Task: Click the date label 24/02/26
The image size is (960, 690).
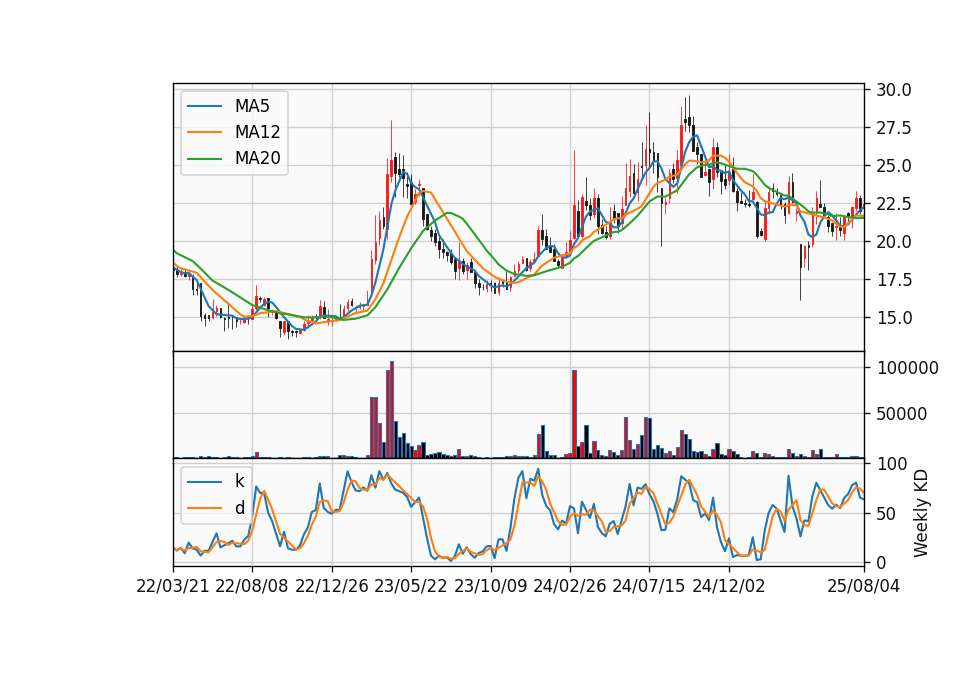Action: [569, 586]
